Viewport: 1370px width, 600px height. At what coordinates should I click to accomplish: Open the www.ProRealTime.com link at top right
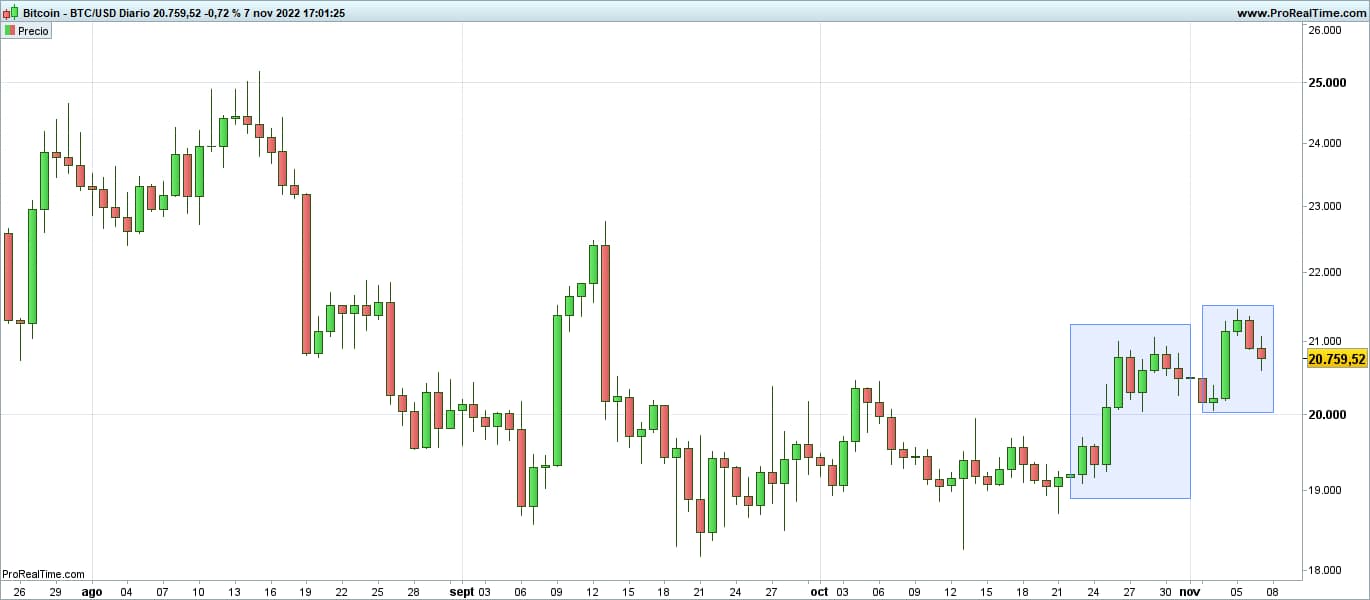[1299, 13]
